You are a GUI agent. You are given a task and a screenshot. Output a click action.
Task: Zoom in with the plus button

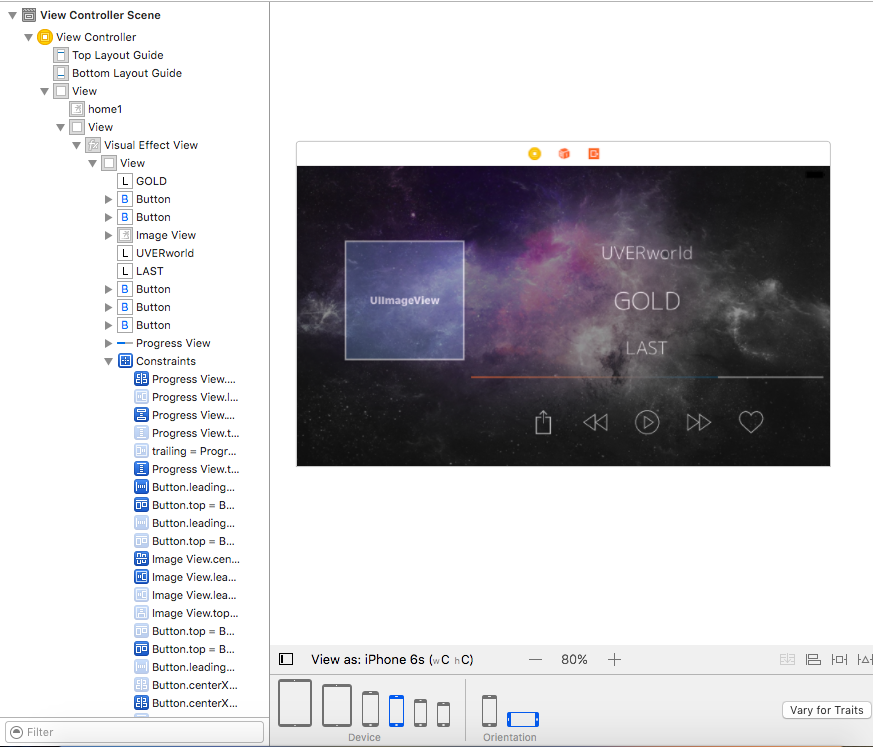(615, 660)
